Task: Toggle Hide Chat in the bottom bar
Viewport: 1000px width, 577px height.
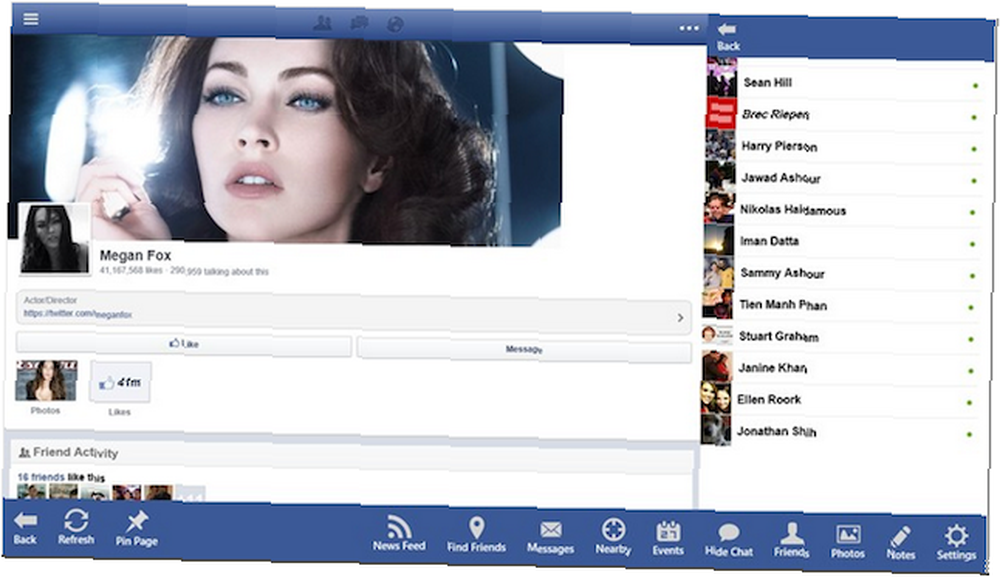Action: (729, 540)
